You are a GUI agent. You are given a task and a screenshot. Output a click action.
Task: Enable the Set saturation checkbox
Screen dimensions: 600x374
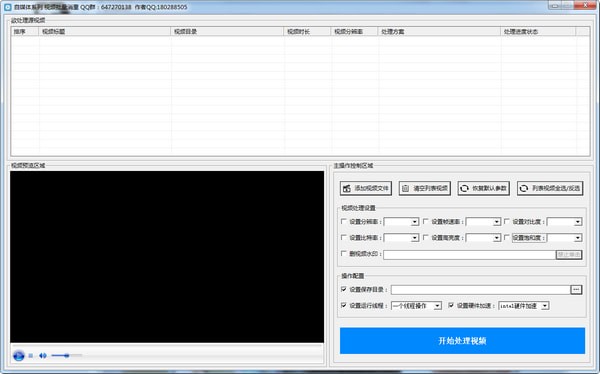(x=507, y=237)
